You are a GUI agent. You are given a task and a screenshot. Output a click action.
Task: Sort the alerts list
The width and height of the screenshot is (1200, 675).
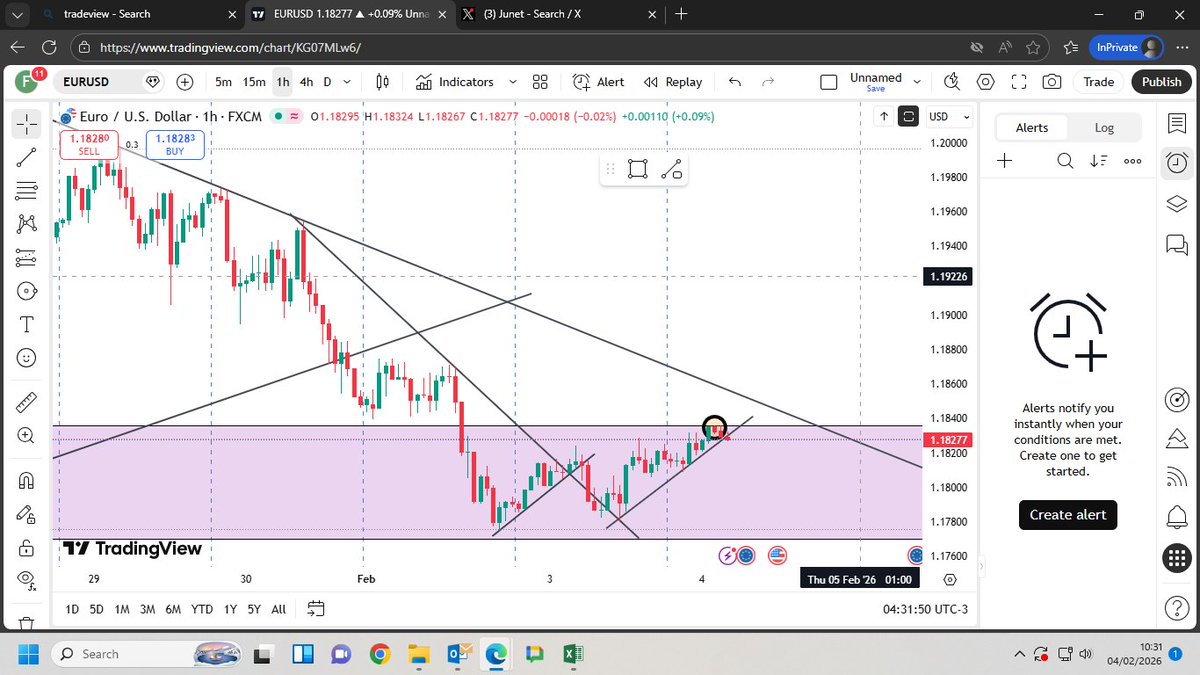click(x=1099, y=161)
